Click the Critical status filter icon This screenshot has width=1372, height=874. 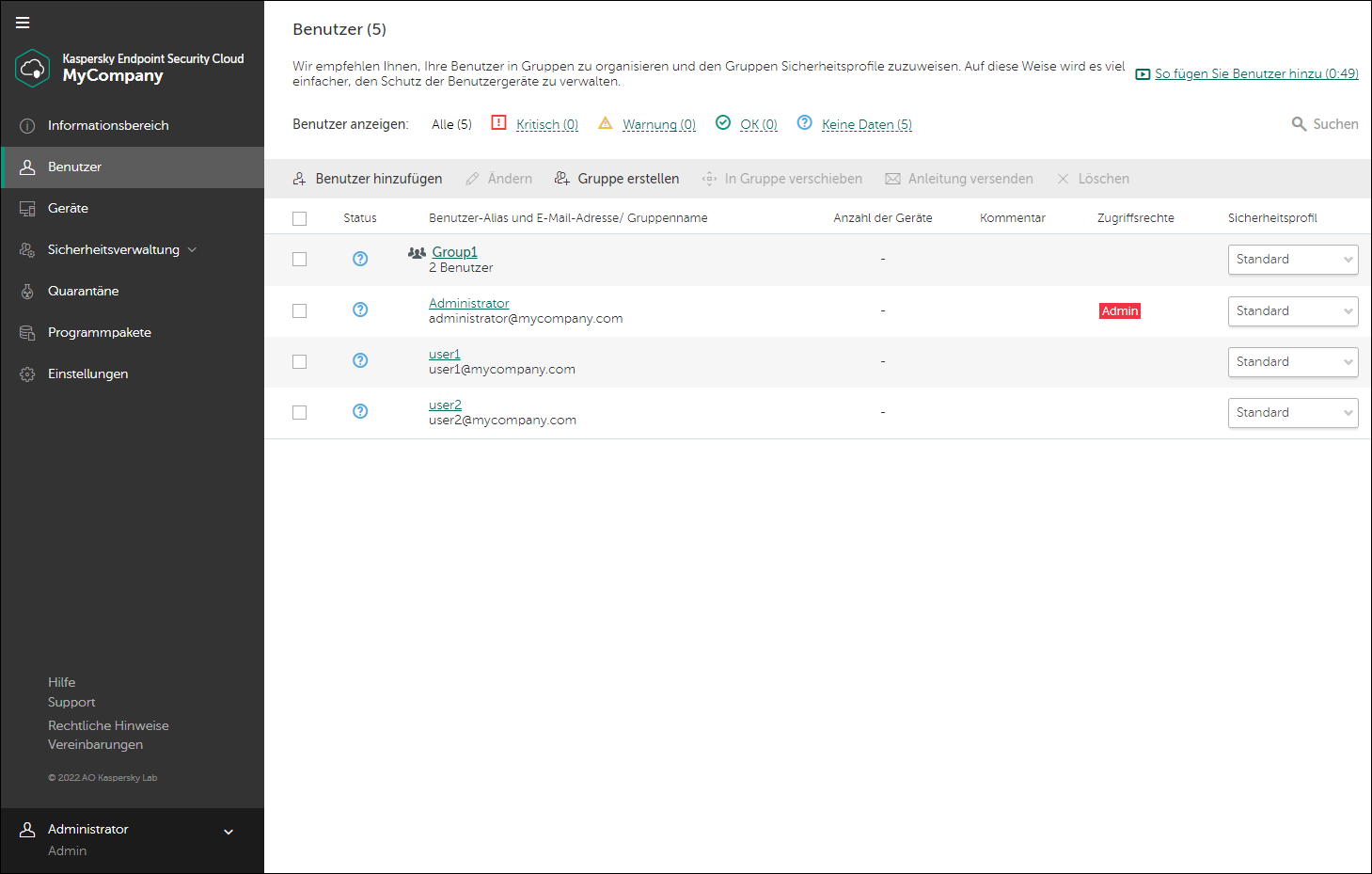[499, 123]
